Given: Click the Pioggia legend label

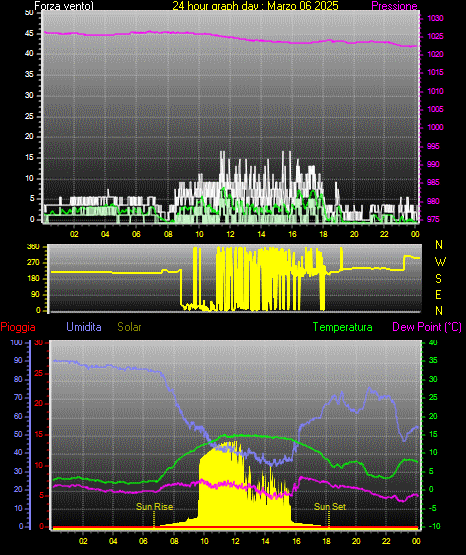Looking at the screenshot, I should tap(18, 327).
